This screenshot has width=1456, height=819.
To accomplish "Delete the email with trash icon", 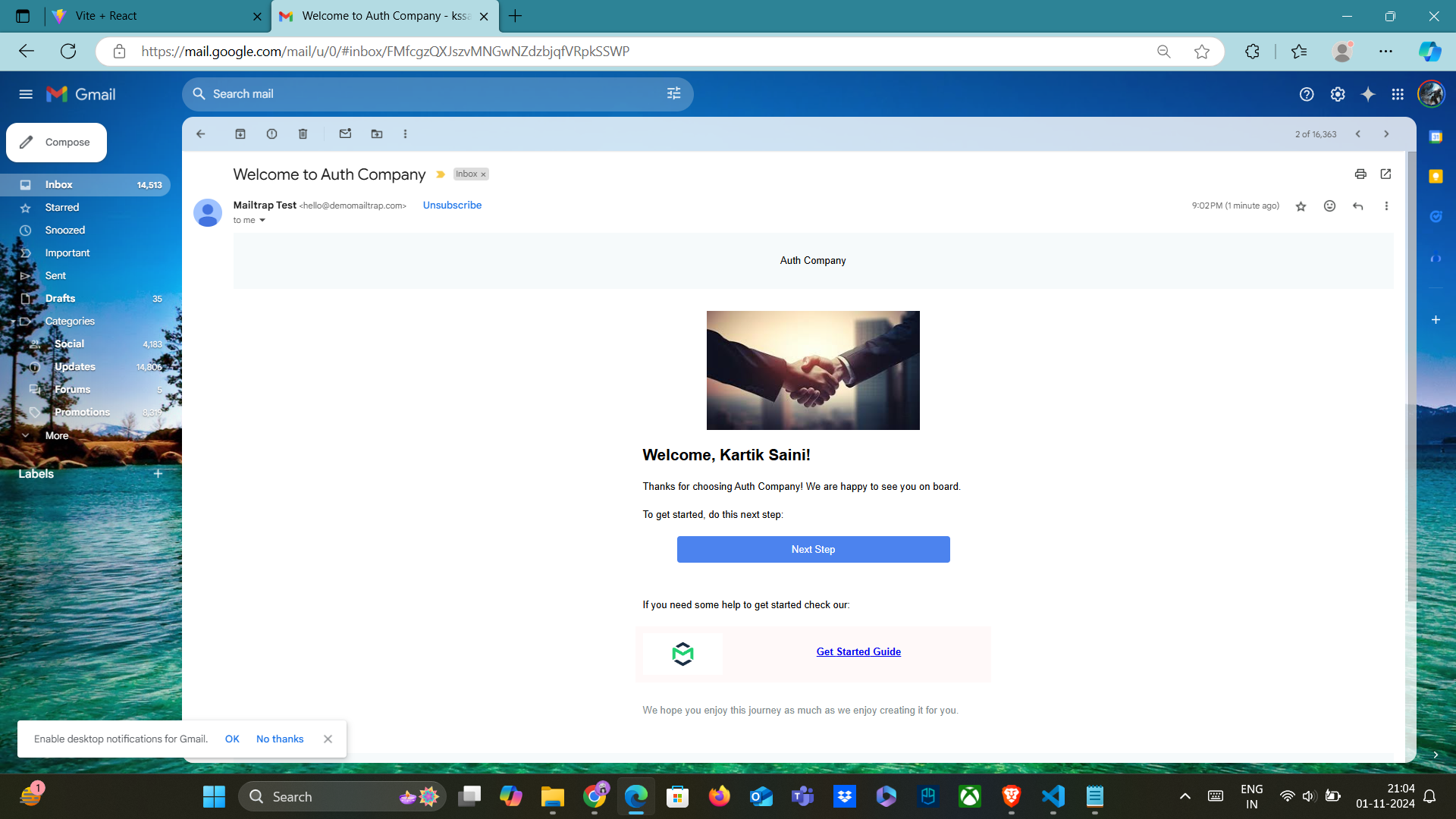I will coord(303,134).
